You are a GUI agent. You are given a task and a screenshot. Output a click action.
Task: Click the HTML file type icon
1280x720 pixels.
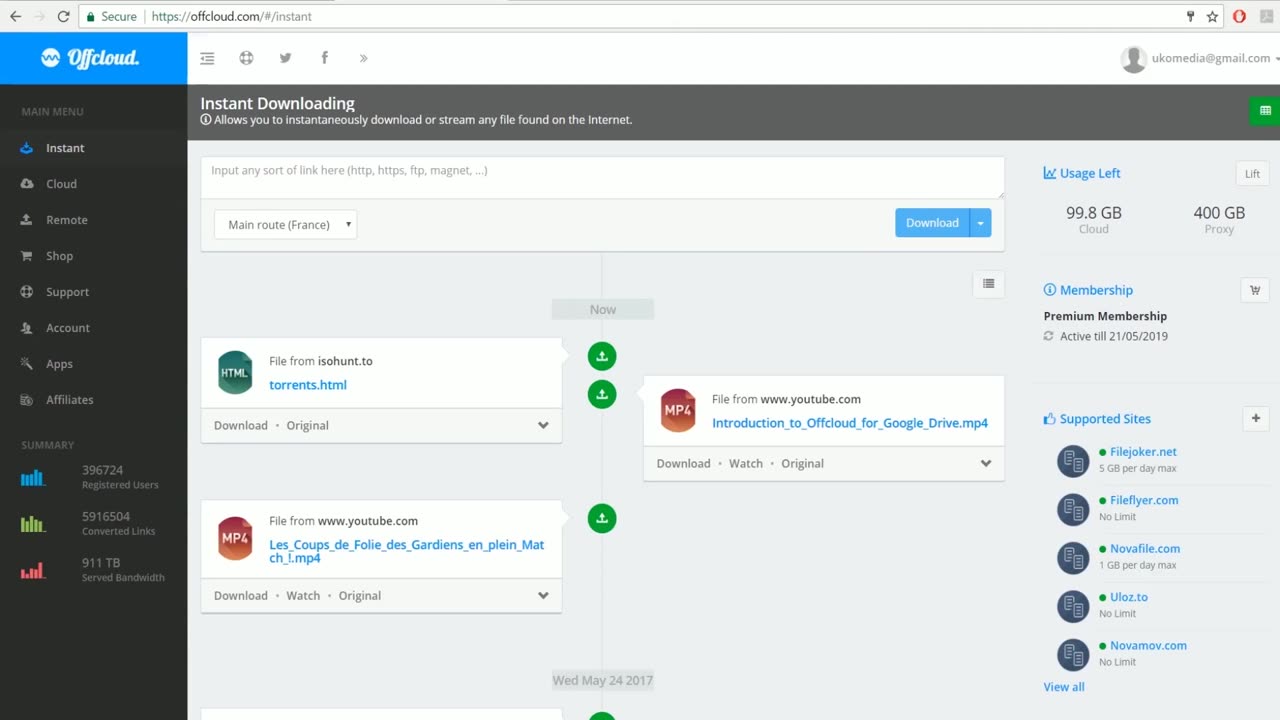[x=235, y=372]
